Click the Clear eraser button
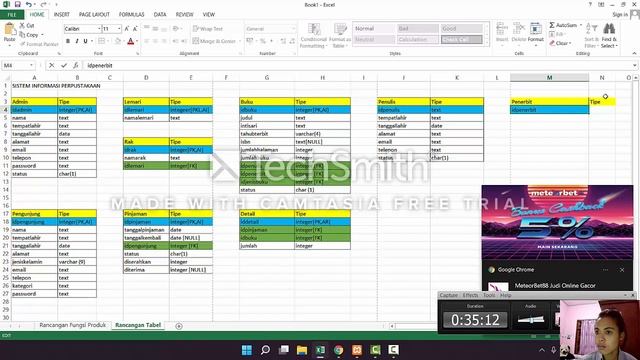This screenshot has width=640, height=360. 559,43
